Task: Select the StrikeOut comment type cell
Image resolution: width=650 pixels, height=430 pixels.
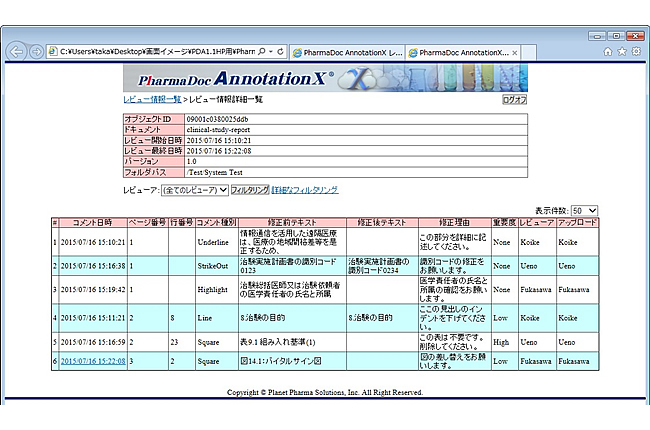Action: 216,266
